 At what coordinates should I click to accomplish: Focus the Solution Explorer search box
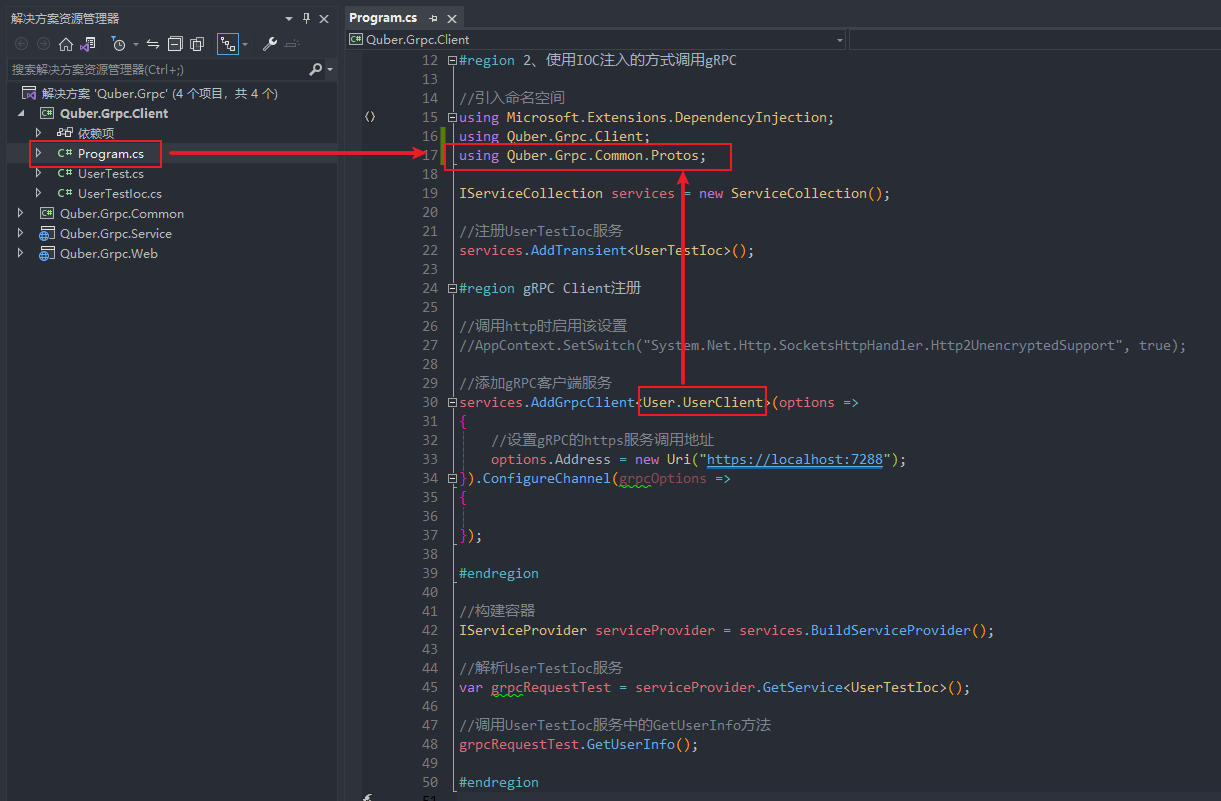(158, 69)
